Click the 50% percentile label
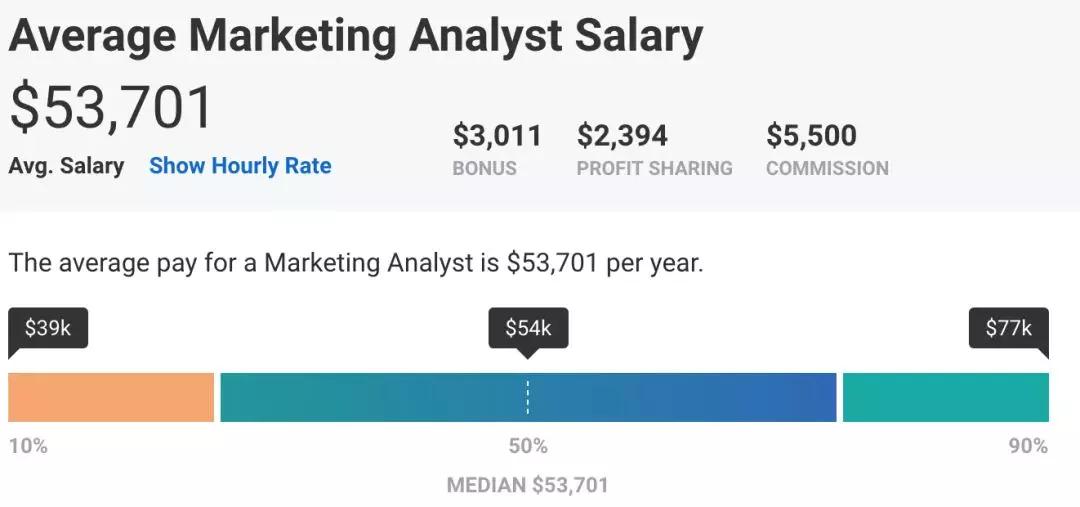 click(528, 446)
